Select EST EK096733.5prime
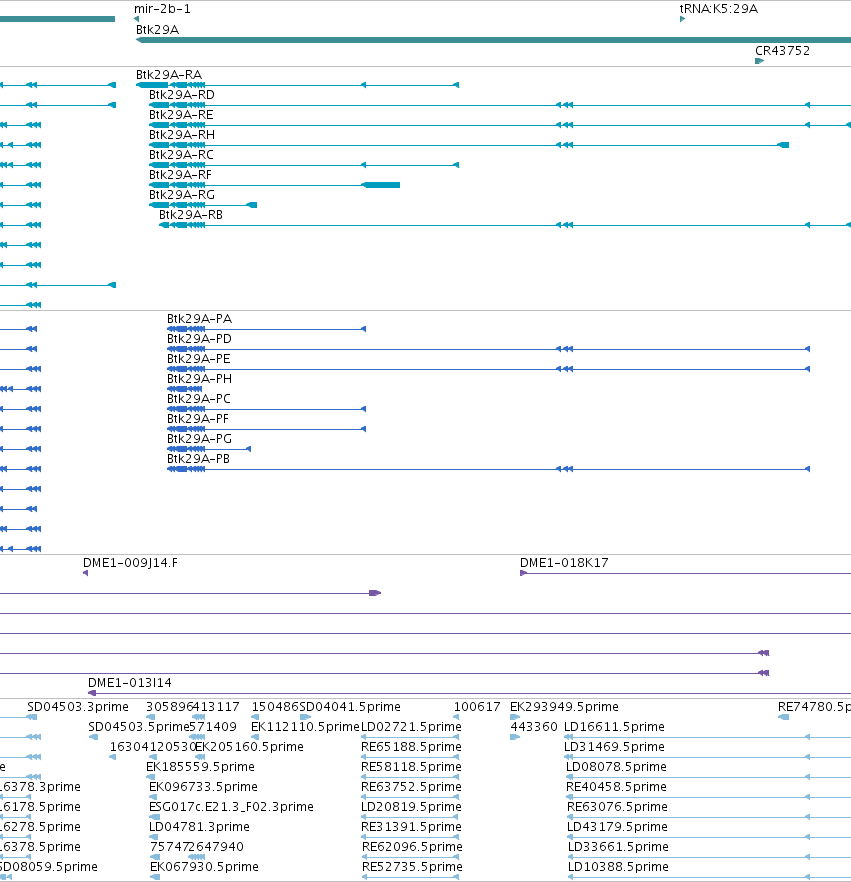Viewport: 851px width, 882px height. point(204,787)
